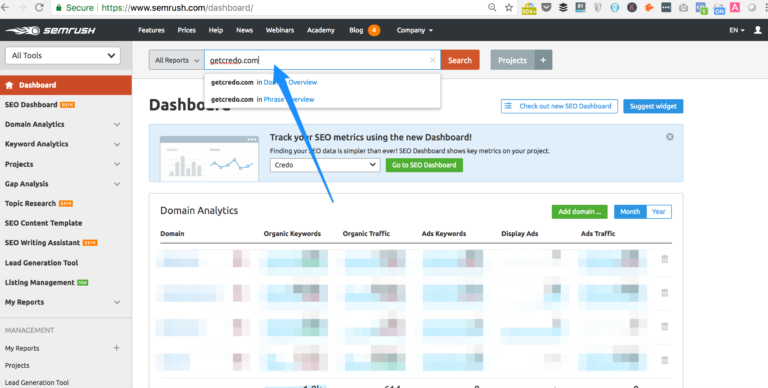The height and width of the screenshot is (388, 768).
Task: Clear the search field with the X icon
Action: [432, 60]
